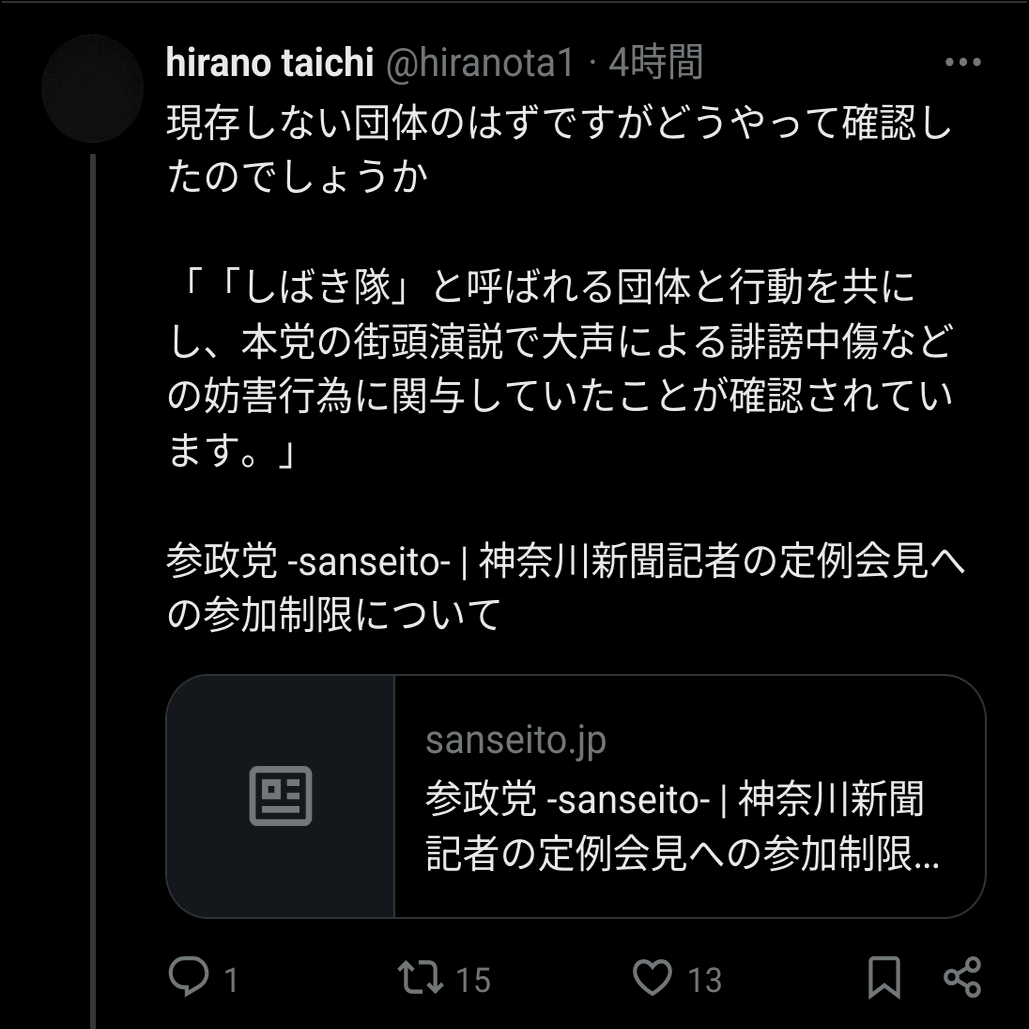
Task: Click the reply count showing 1
Action: click(231, 979)
